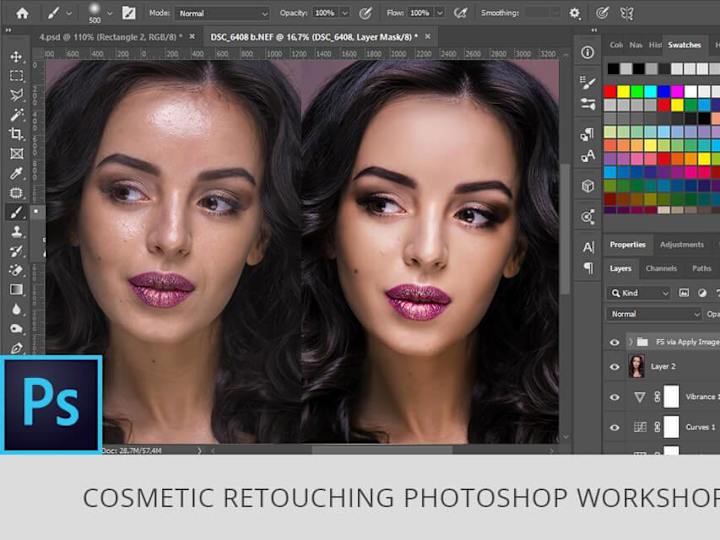Toggle adjustment layer filter icon
The height and width of the screenshot is (540, 720).
click(x=702, y=293)
